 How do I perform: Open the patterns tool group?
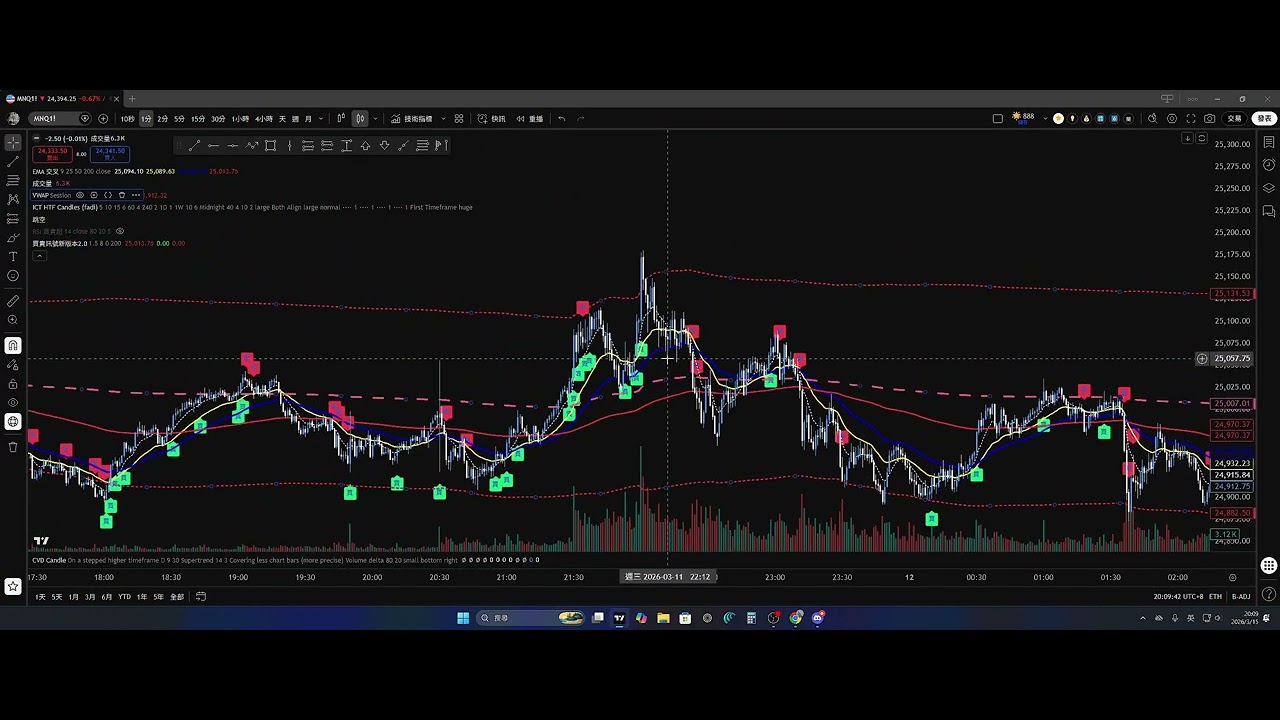click(13, 200)
